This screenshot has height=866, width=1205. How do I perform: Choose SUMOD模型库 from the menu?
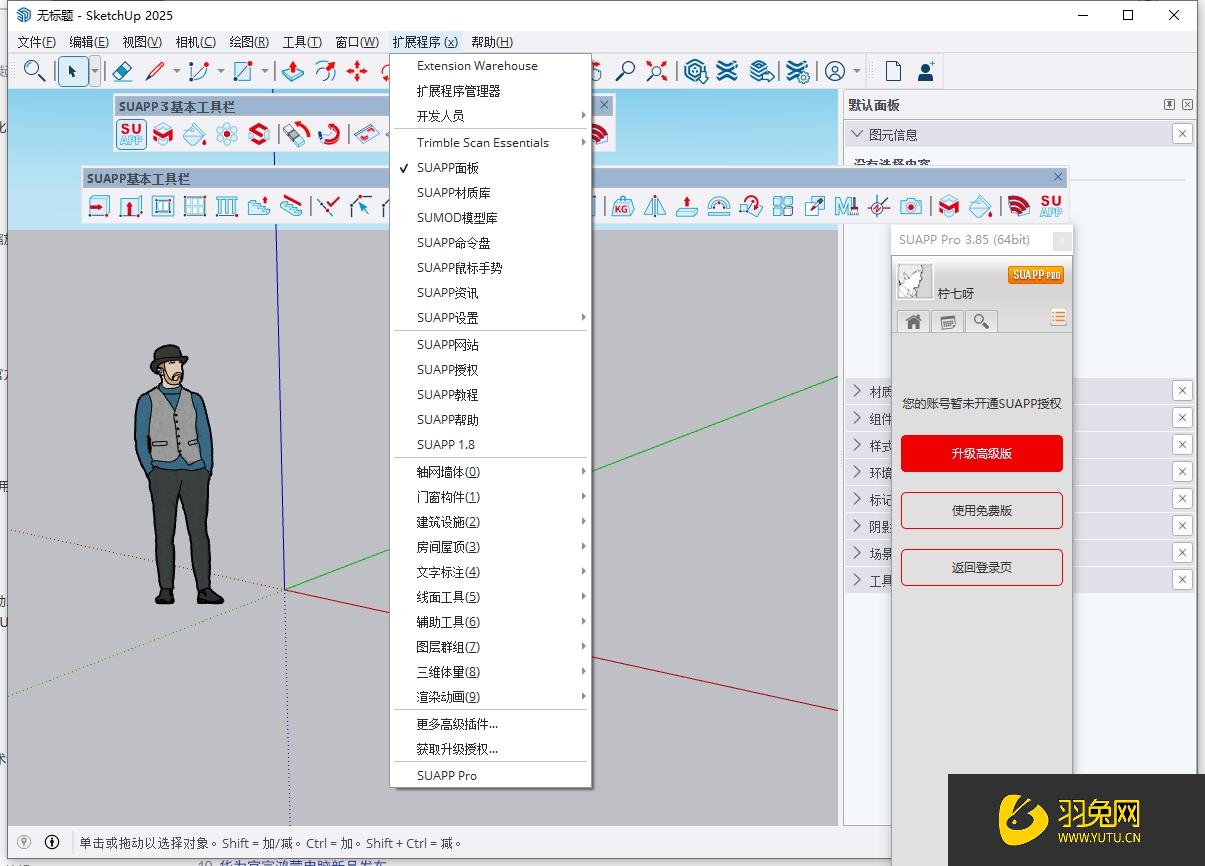click(x=490, y=218)
